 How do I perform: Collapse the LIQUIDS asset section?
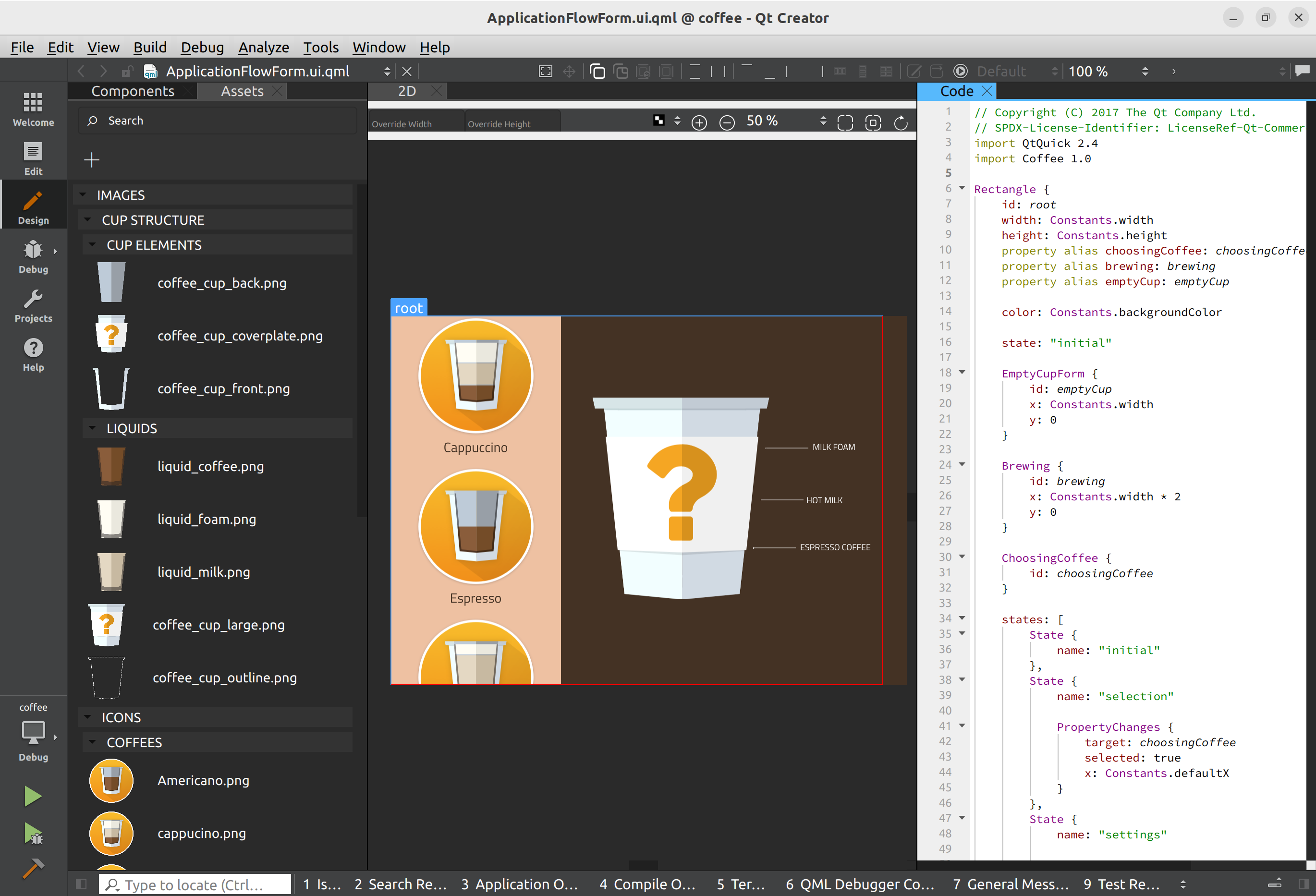click(x=92, y=428)
